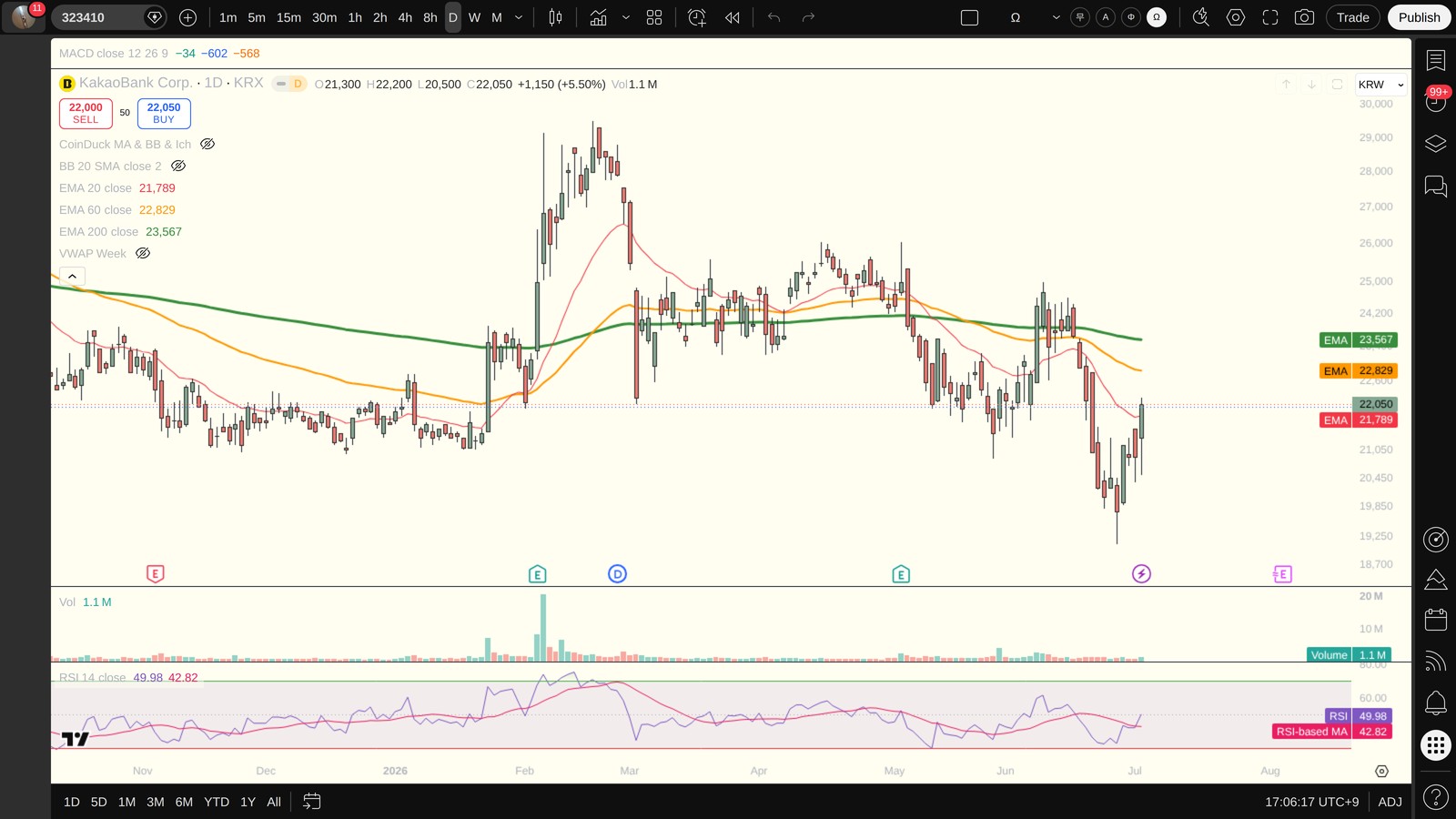Select the circled A layout toggle

pyautogui.click(x=1106, y=17)
